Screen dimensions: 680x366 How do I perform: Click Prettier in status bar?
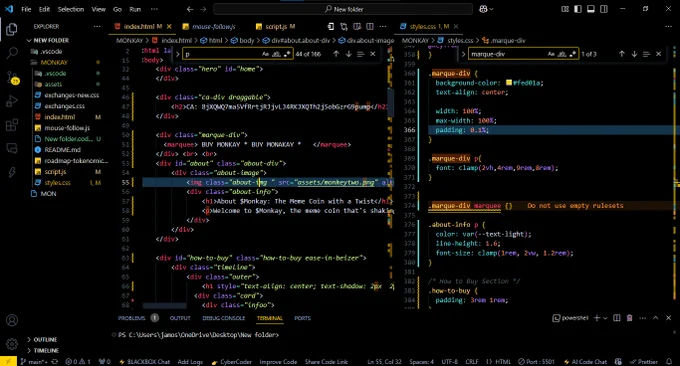coord(644,362)
